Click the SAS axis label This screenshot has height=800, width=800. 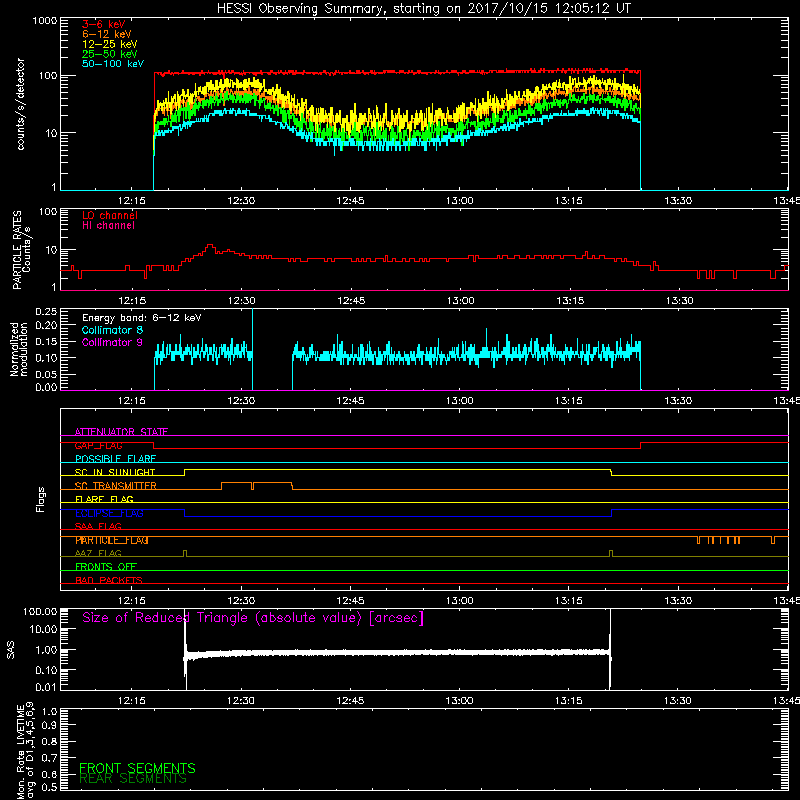pyautogui.click(x=10, y=650)
